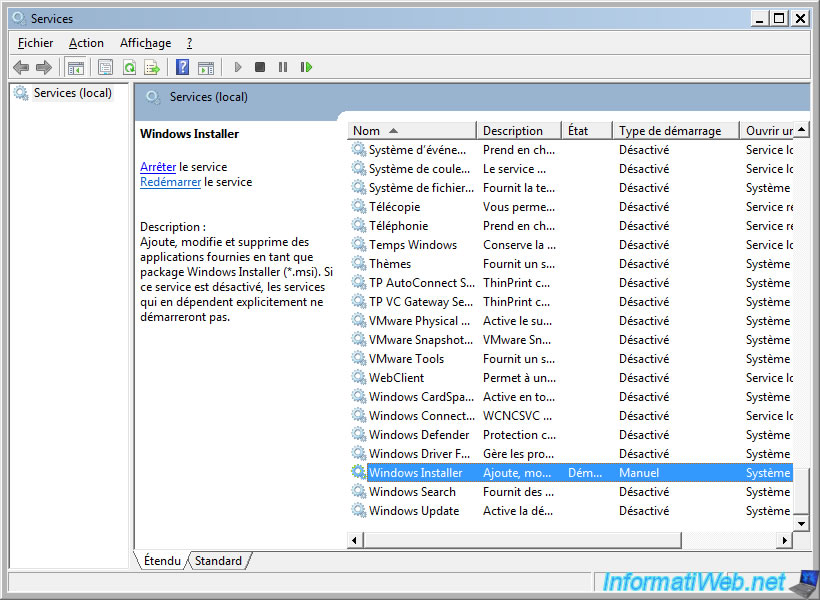Select the Windows CardSpa... service
Image resolution: width=820 pixels, height=600 pixels.
coord(571,397)
